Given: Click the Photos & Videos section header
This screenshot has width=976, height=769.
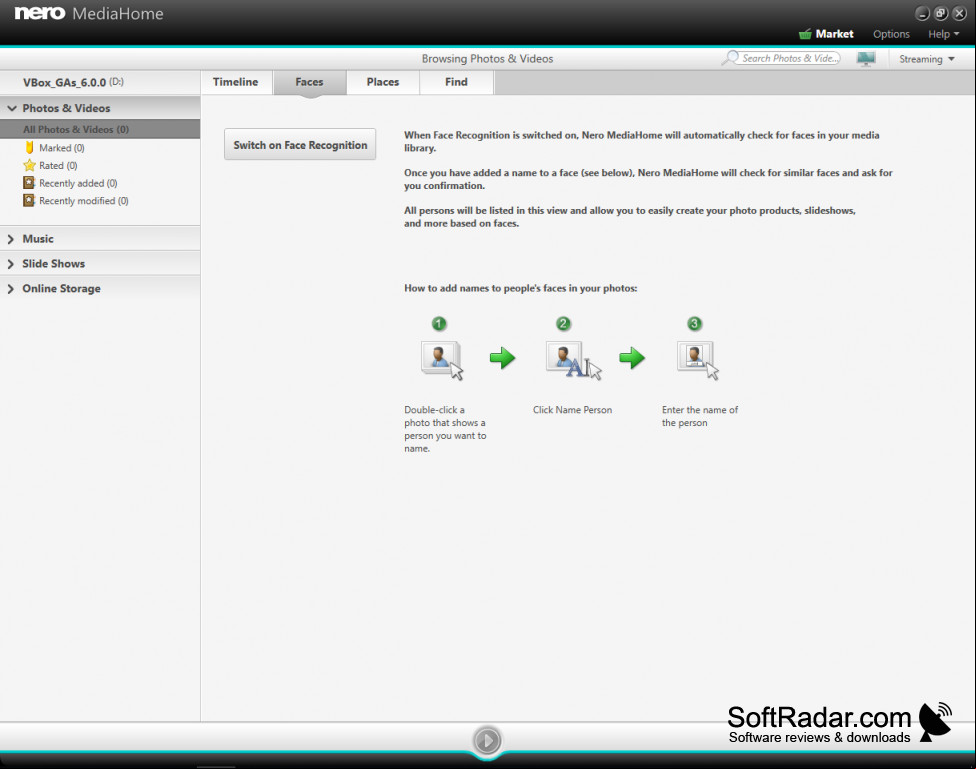Looking at the screenshot, I should click(100, 108).
